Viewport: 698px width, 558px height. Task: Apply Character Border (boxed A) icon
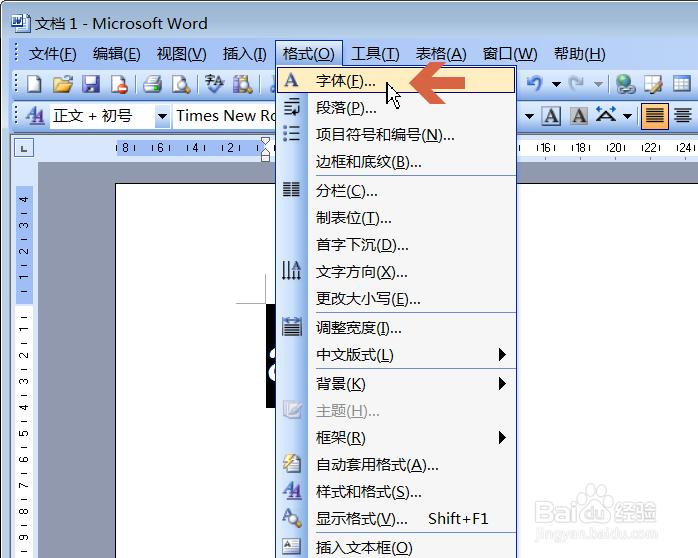pyautogui.click(x=551, y=116)
